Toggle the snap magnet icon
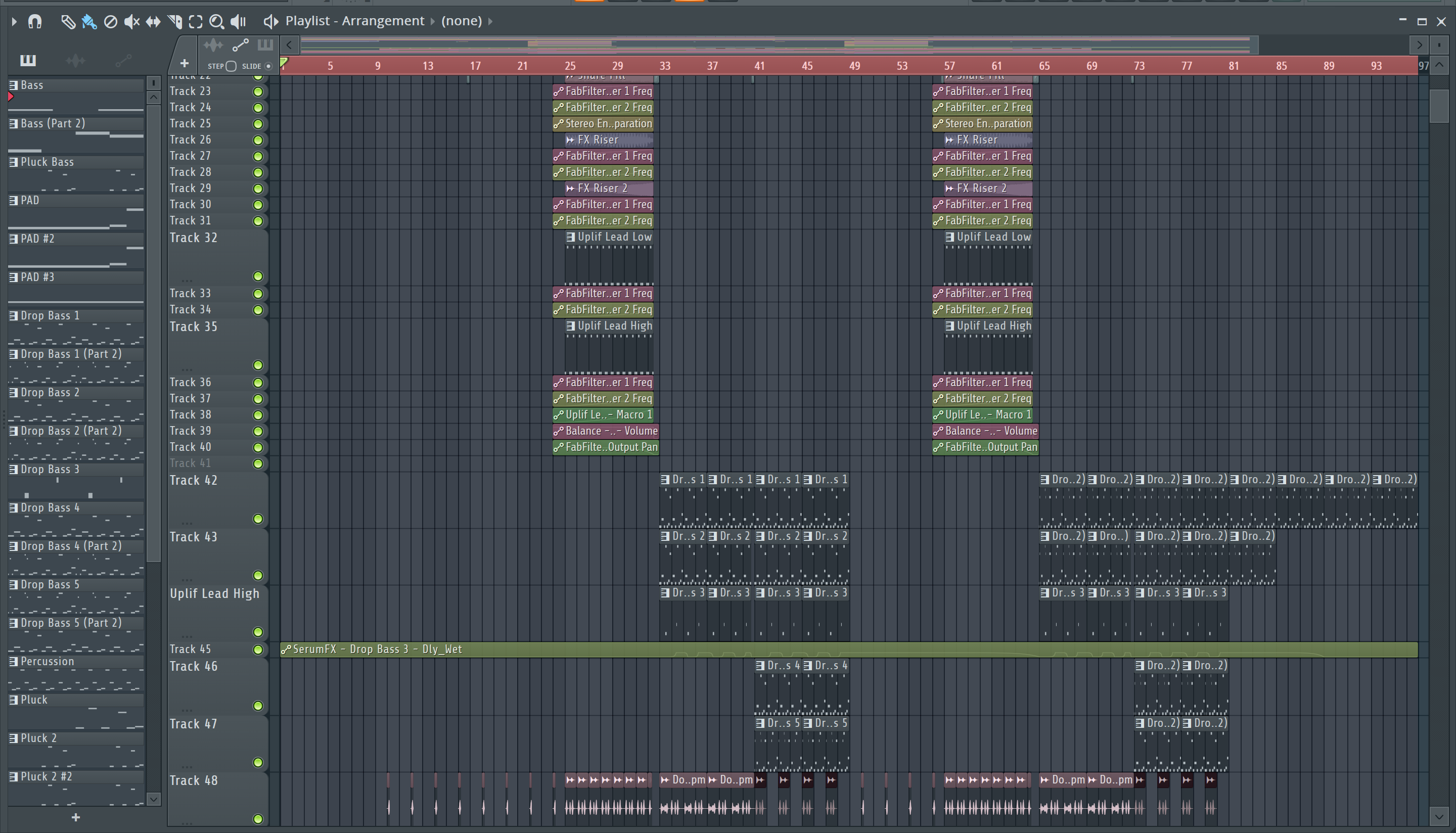 35,21
